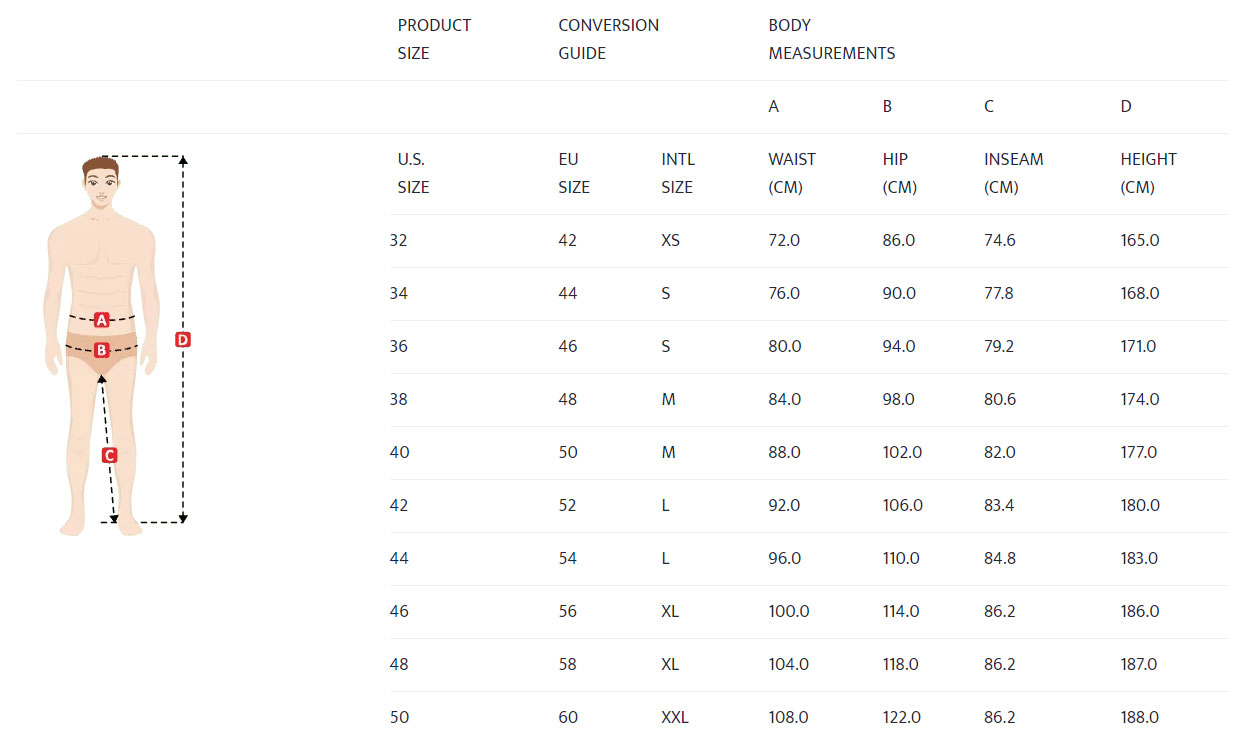
Task: Click the man's face in the illustration
Action: (100, 186)
